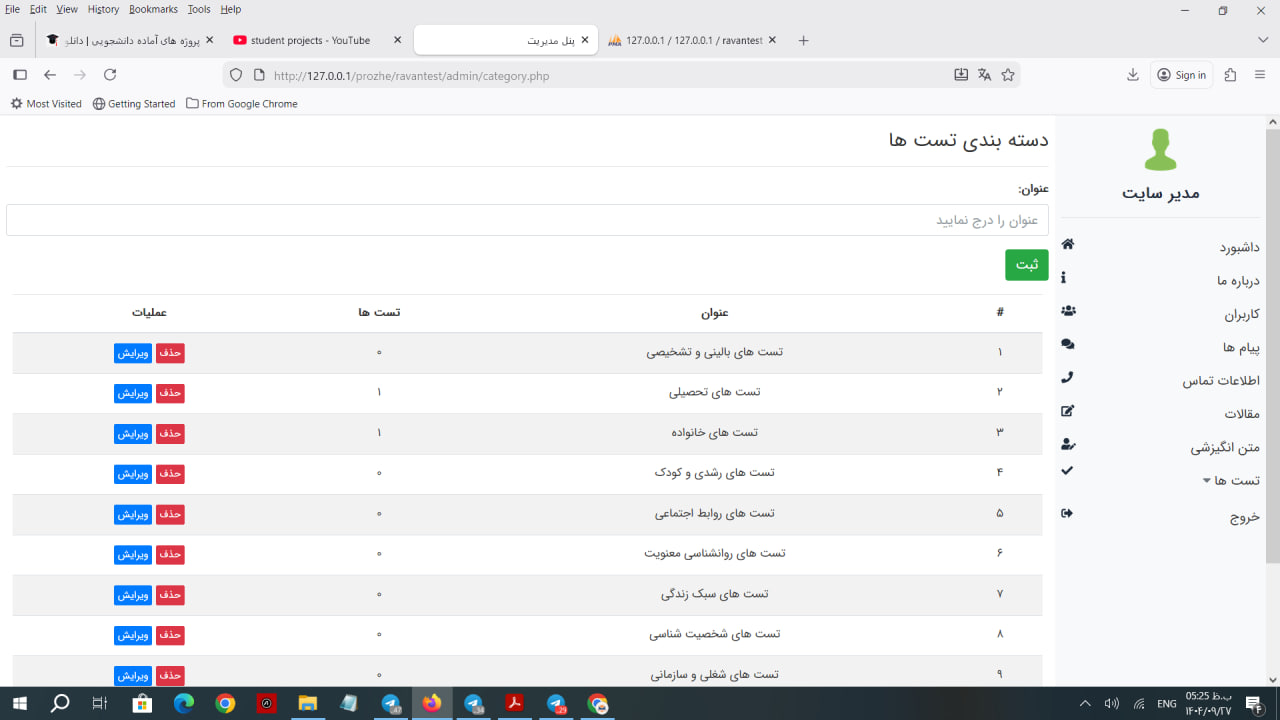Click the عنوان title input field
The width and height of the screenshot is (1280, 720).
pyautogui.click(x=526, y=220)
